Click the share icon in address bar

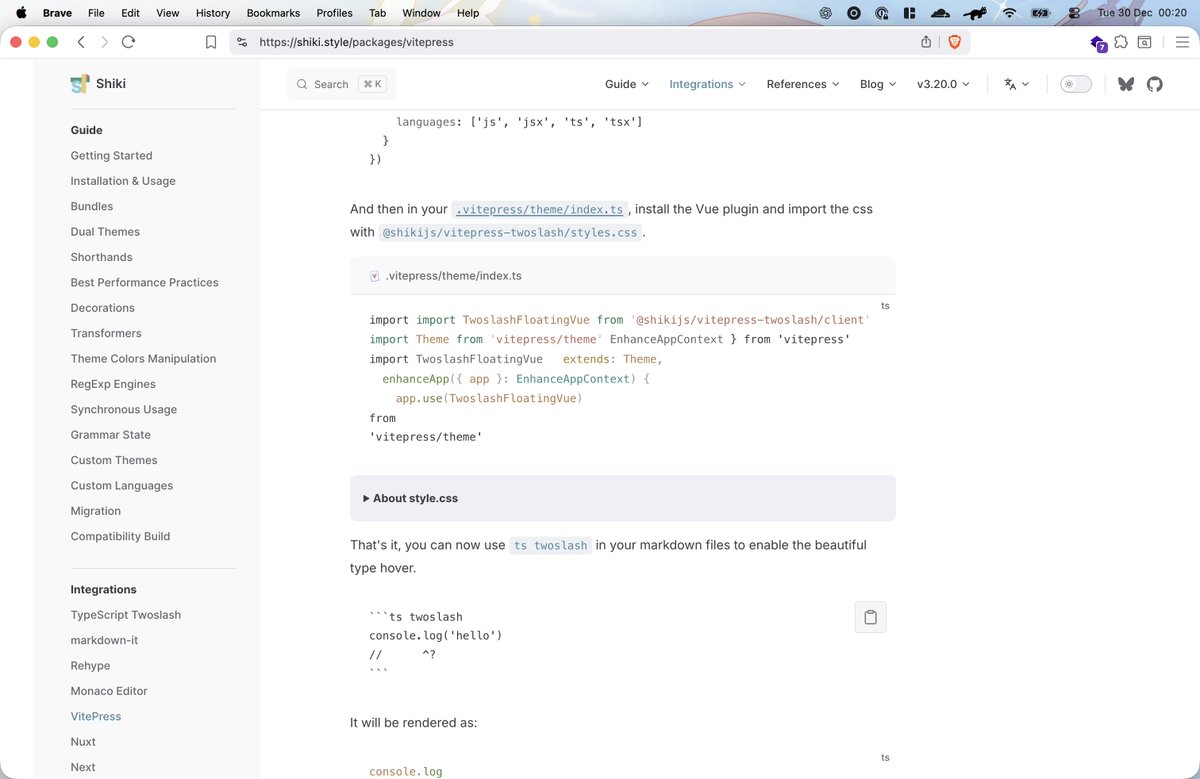[x=926, y=42]
